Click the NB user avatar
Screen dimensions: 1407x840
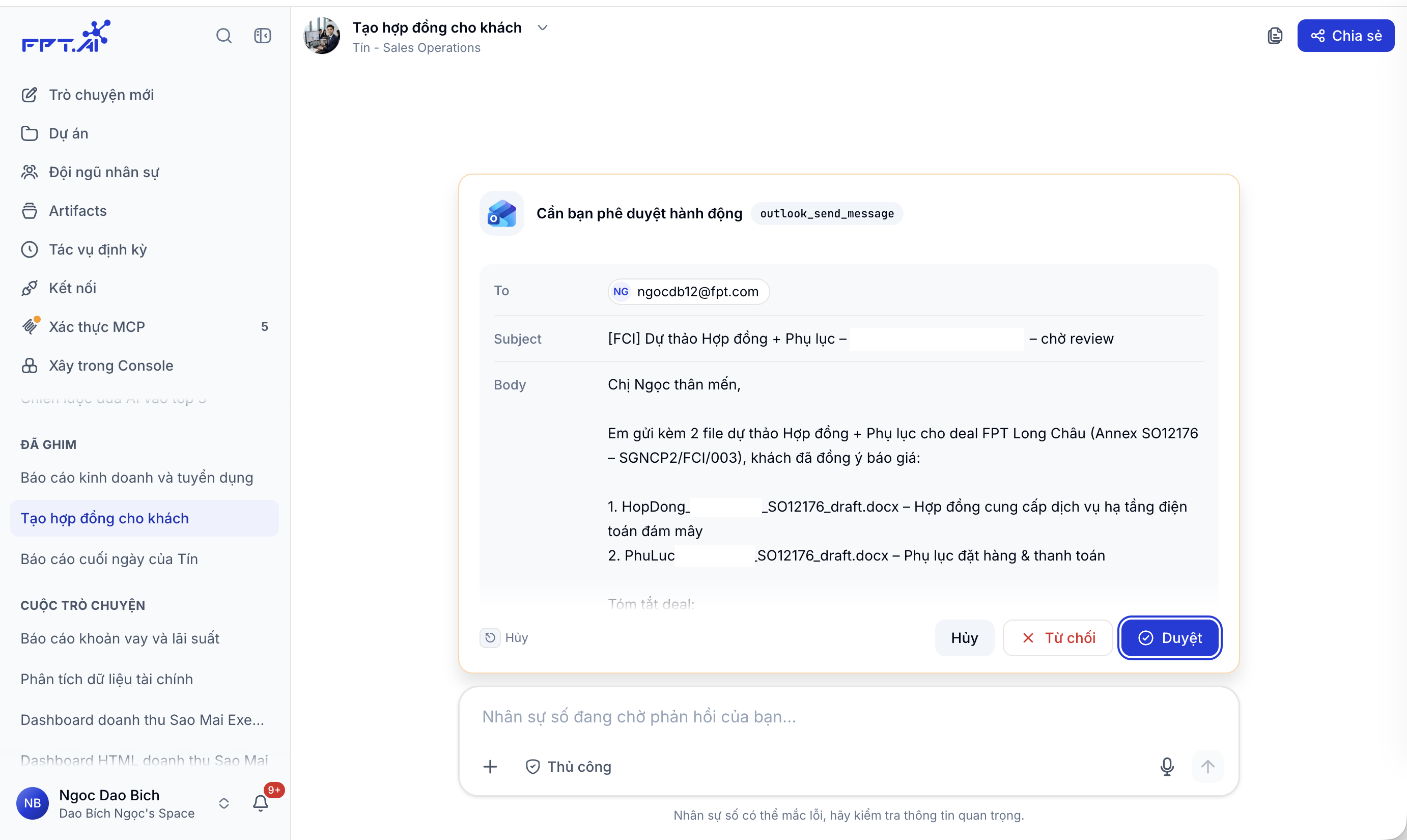32,803
